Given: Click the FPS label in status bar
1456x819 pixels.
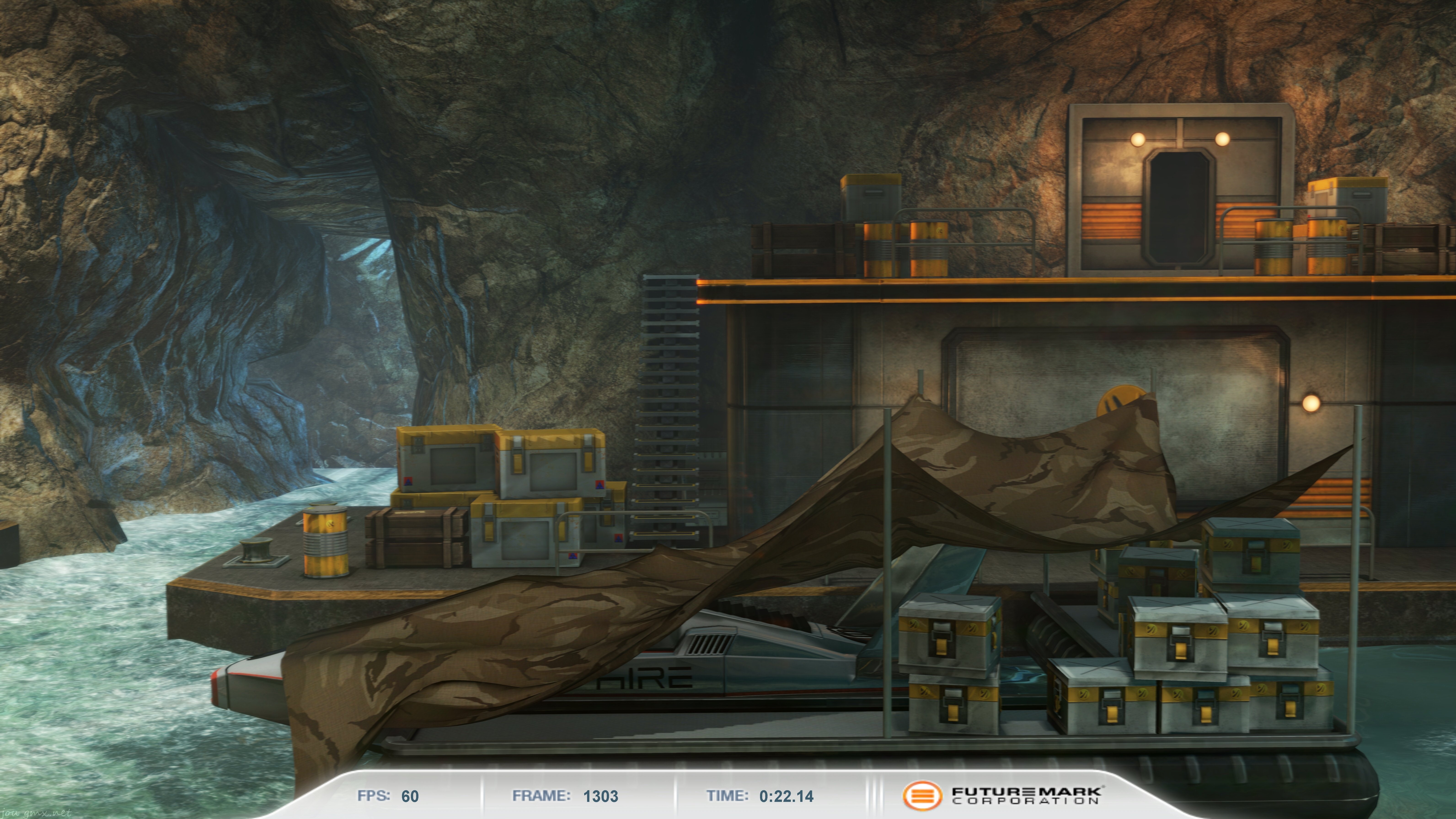Looking at the screenshot, I should (x=373, y=796).
